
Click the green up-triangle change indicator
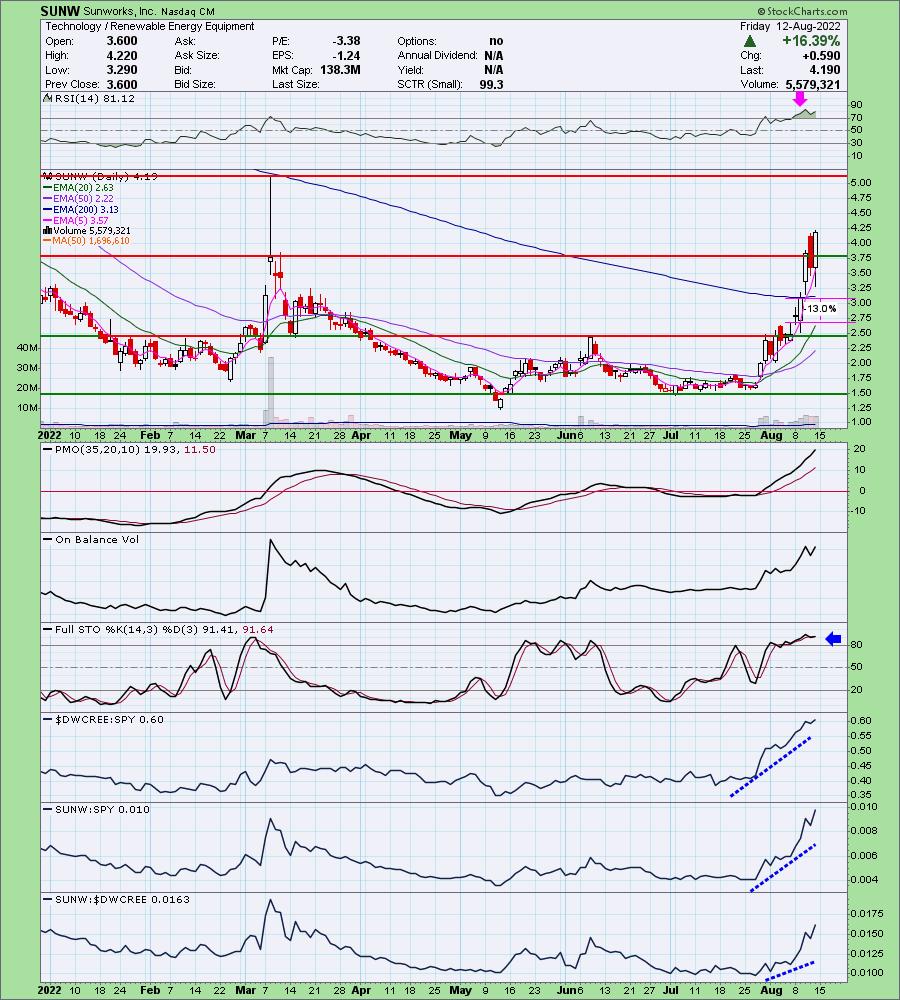pyautogui.click(x=751, y=41)
